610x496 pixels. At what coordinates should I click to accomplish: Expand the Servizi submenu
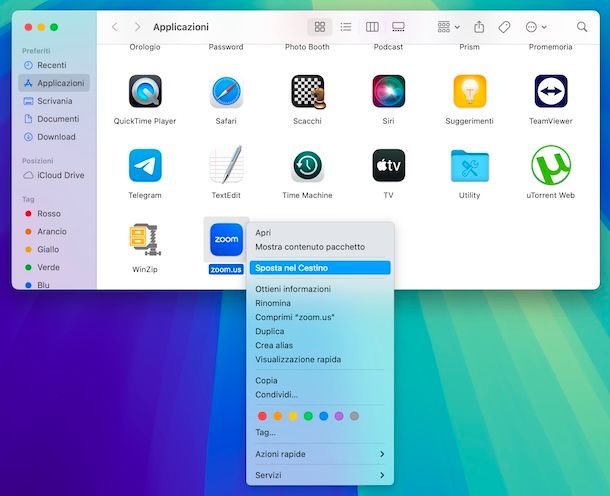(x=320, y=475)
